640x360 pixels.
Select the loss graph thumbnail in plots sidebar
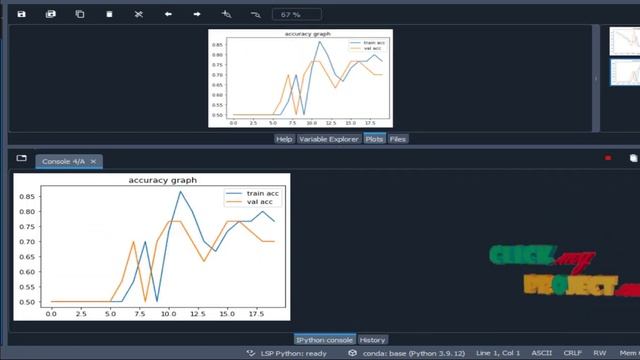click(x=624, y=41)
